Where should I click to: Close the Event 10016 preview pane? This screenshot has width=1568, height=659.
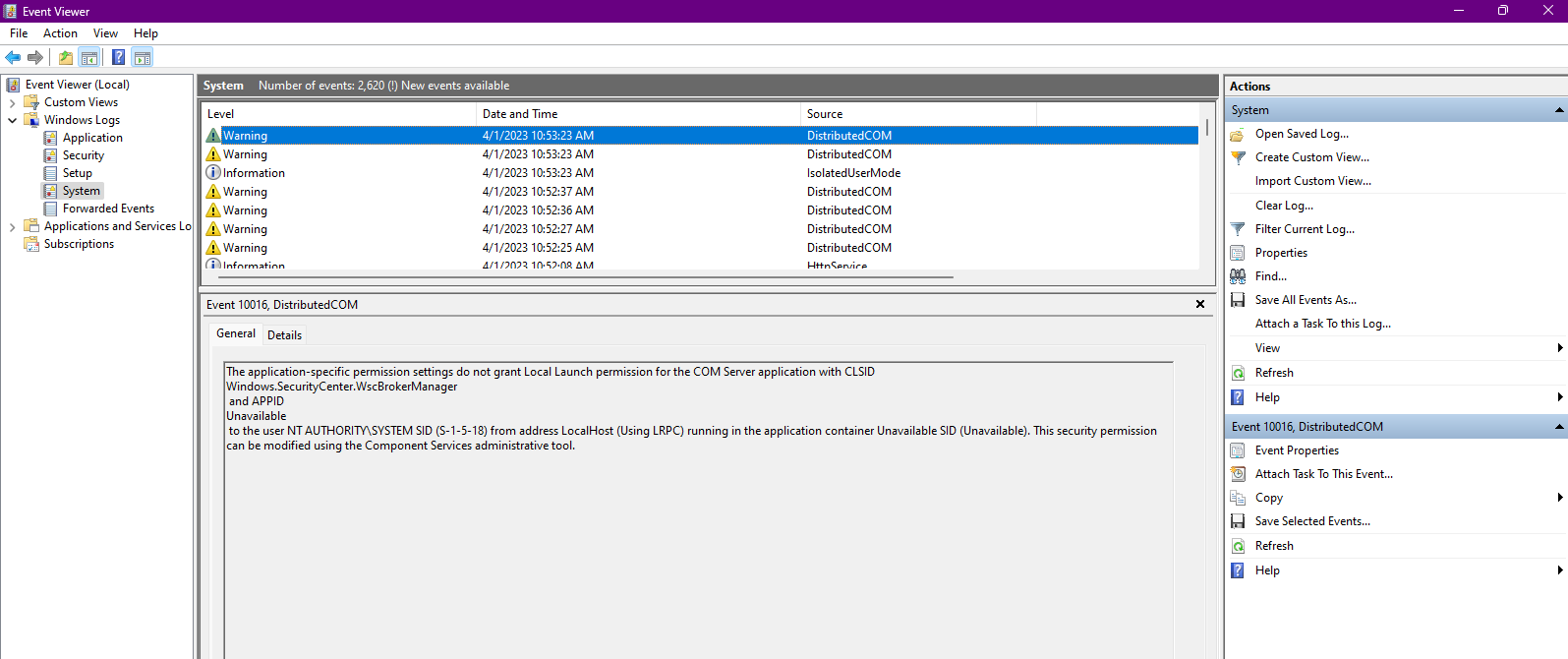pyautogui.click(x=1200, y=305)
